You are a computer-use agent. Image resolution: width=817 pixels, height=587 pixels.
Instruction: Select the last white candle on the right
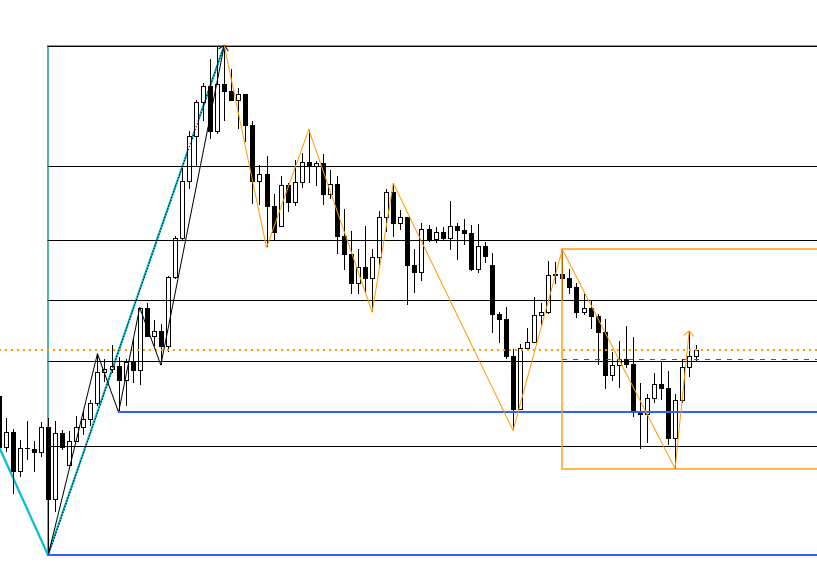[x=696, y=353]
